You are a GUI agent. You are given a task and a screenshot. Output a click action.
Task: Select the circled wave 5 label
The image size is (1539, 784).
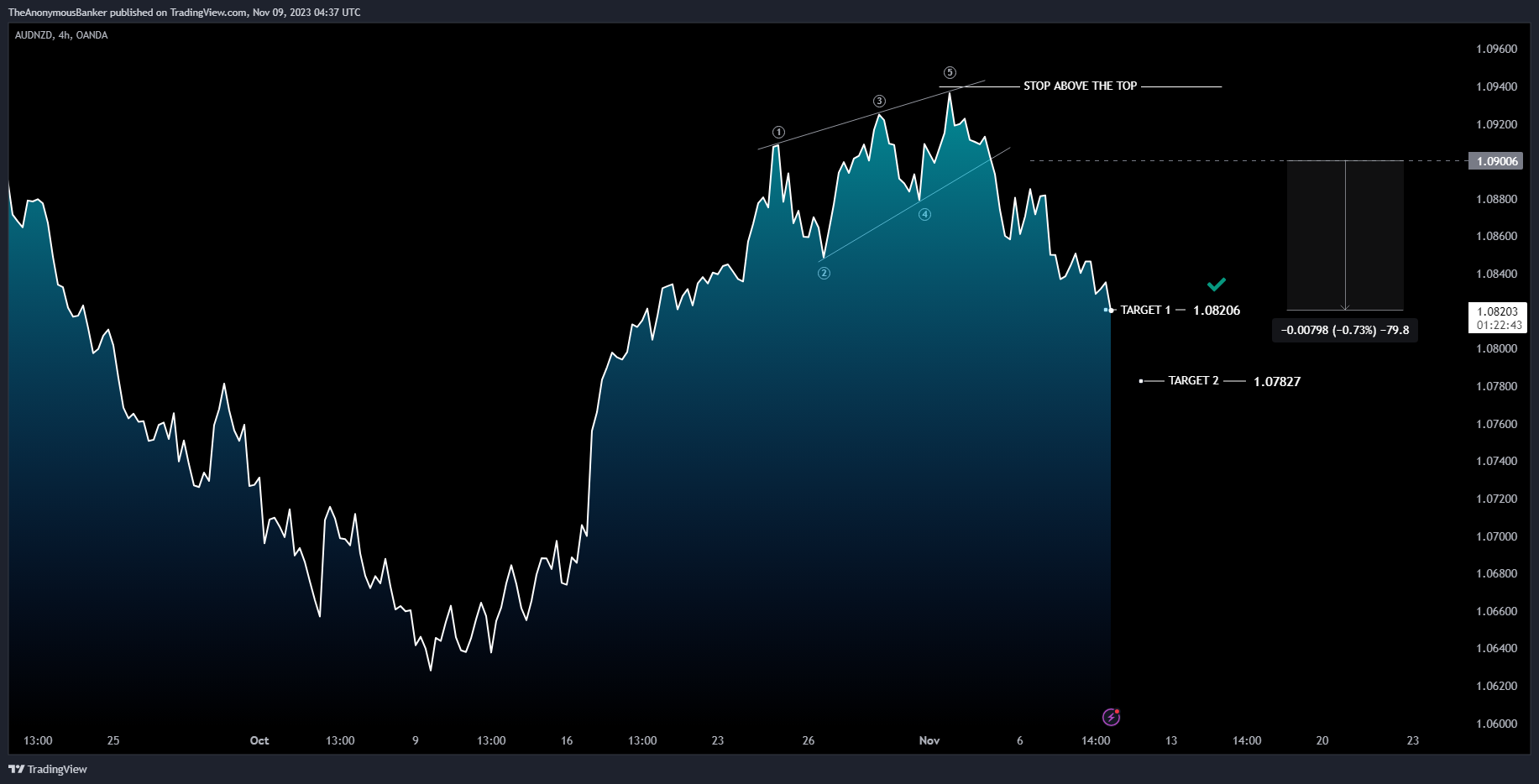tap(950, 72)
